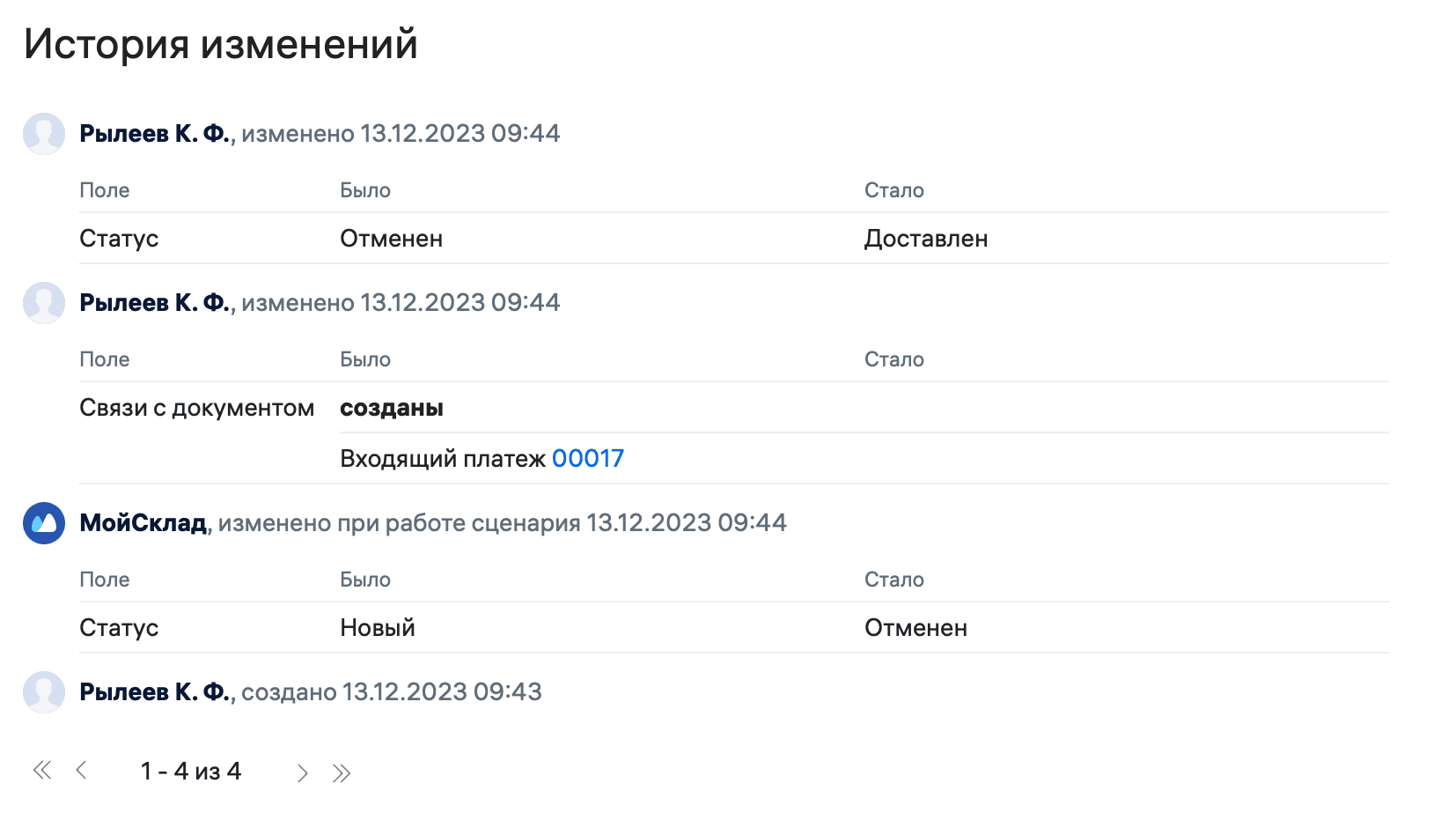Click the Статус field label in first table
The width and height of the screenshot is (1456, 835).
[x=119, y=238]
